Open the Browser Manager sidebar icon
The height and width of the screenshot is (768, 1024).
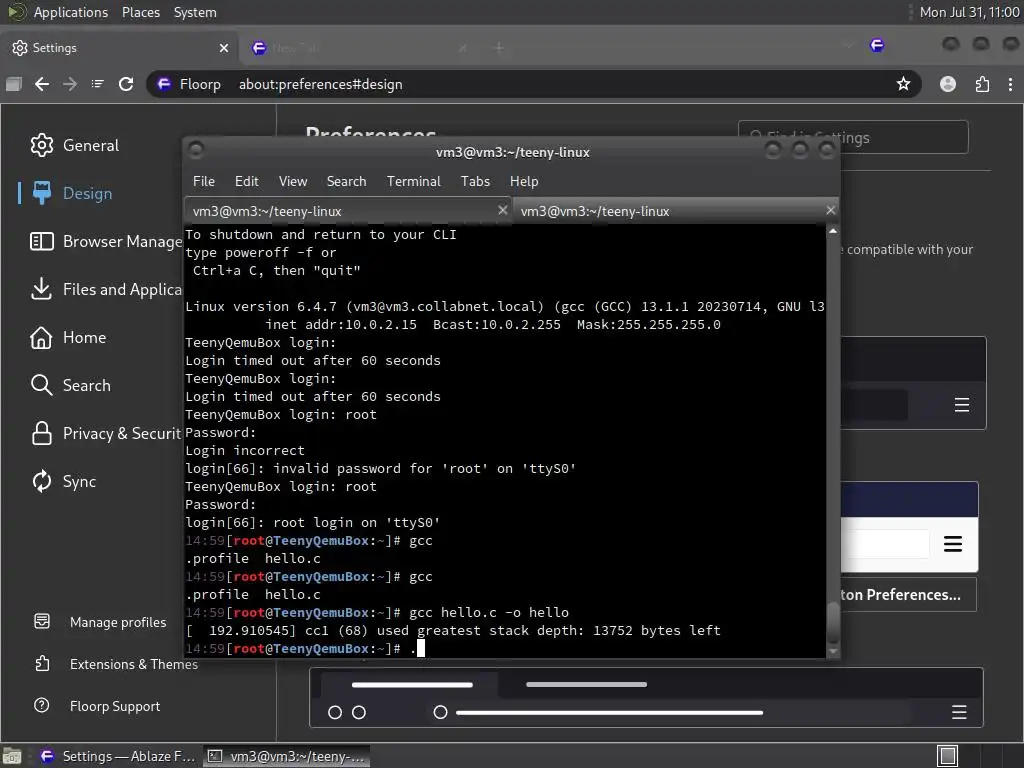42,242
